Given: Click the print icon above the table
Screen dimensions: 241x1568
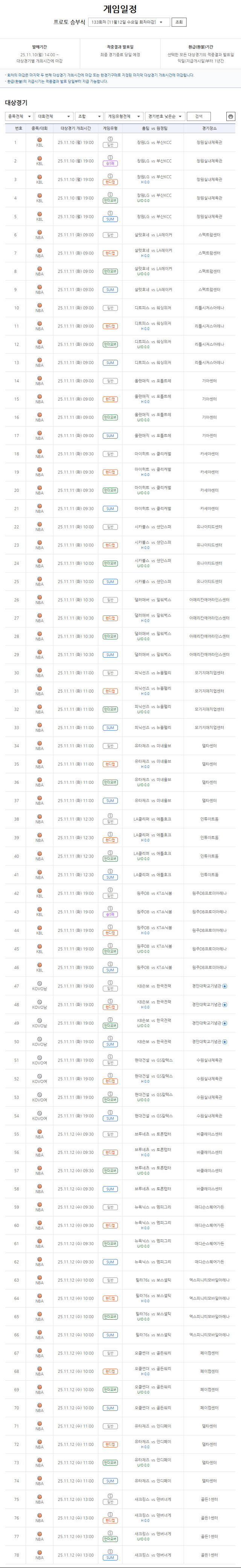Looking at the screenshot, I should (231, 116).
